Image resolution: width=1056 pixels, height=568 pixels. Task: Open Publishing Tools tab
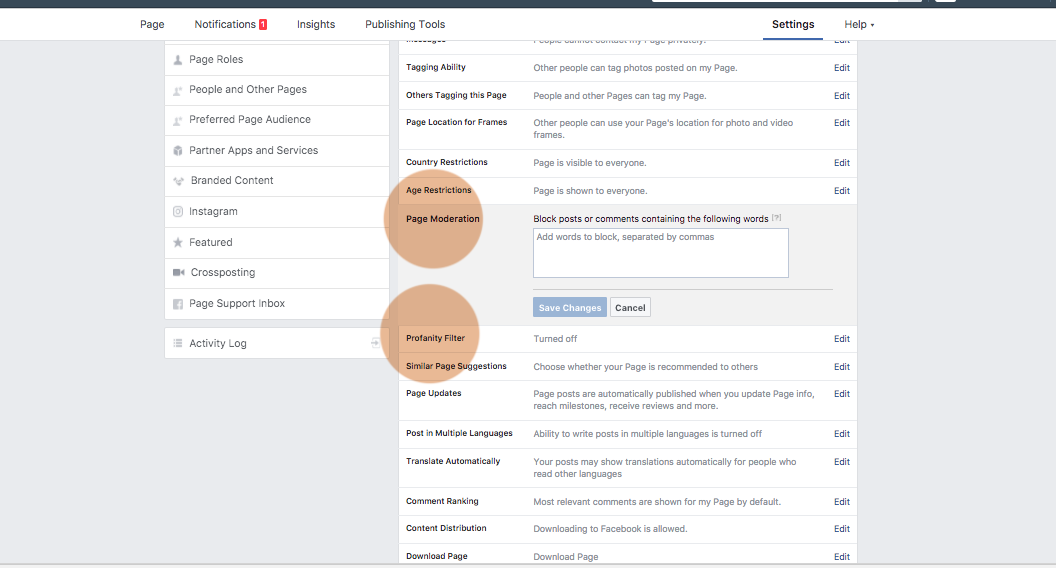tap(405, 24)
